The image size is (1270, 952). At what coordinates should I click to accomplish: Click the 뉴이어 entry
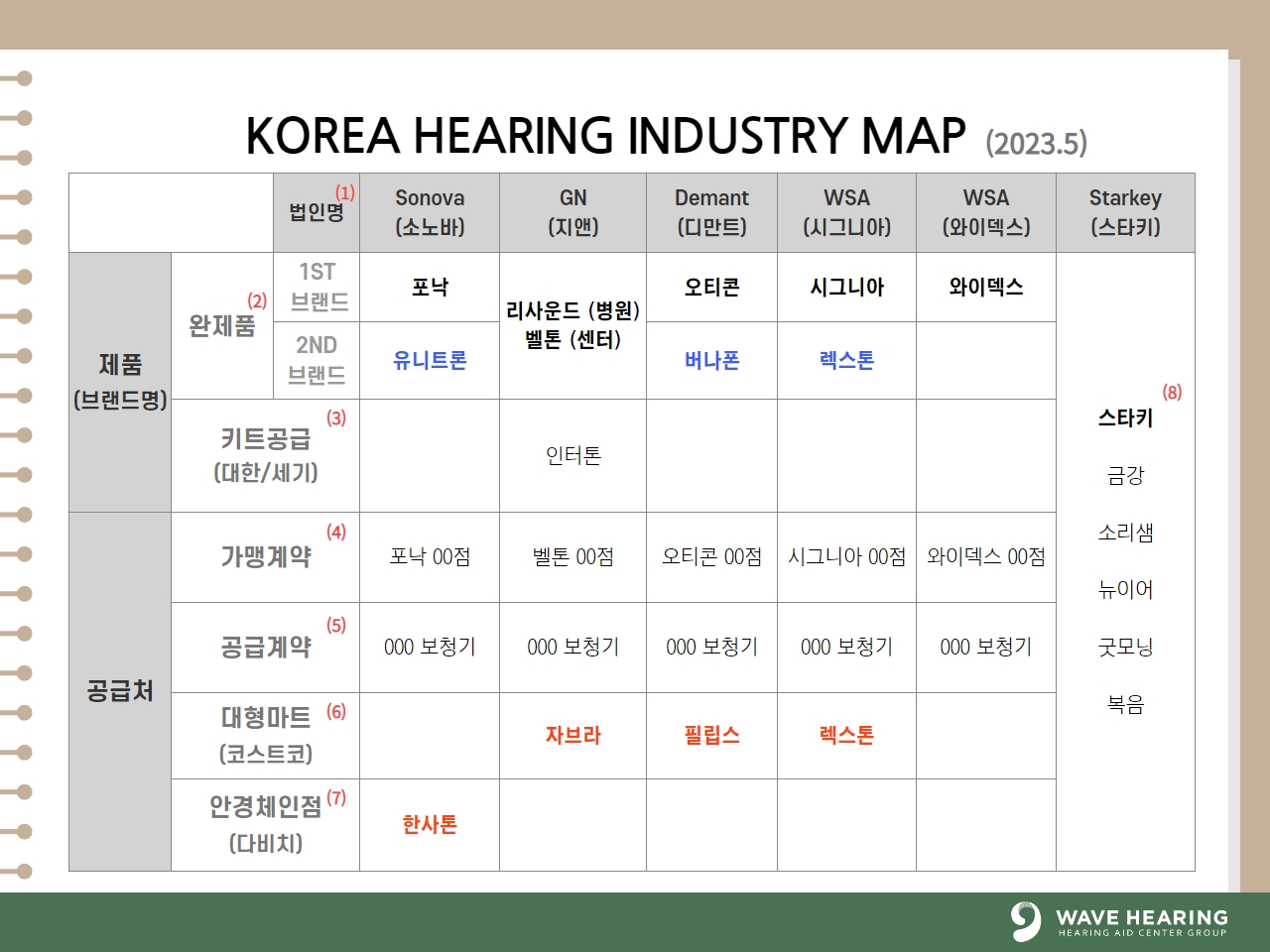[x=1125, y=590]
